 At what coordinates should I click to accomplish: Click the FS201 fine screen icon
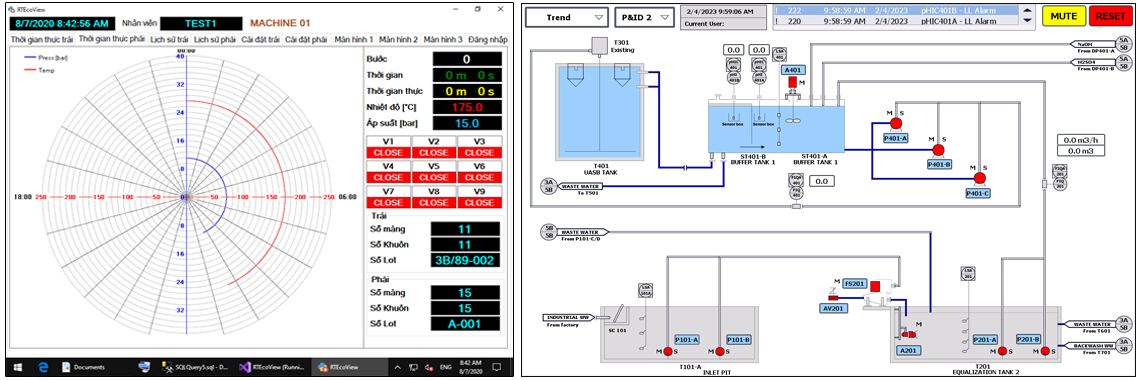click(x=875, y=286)
